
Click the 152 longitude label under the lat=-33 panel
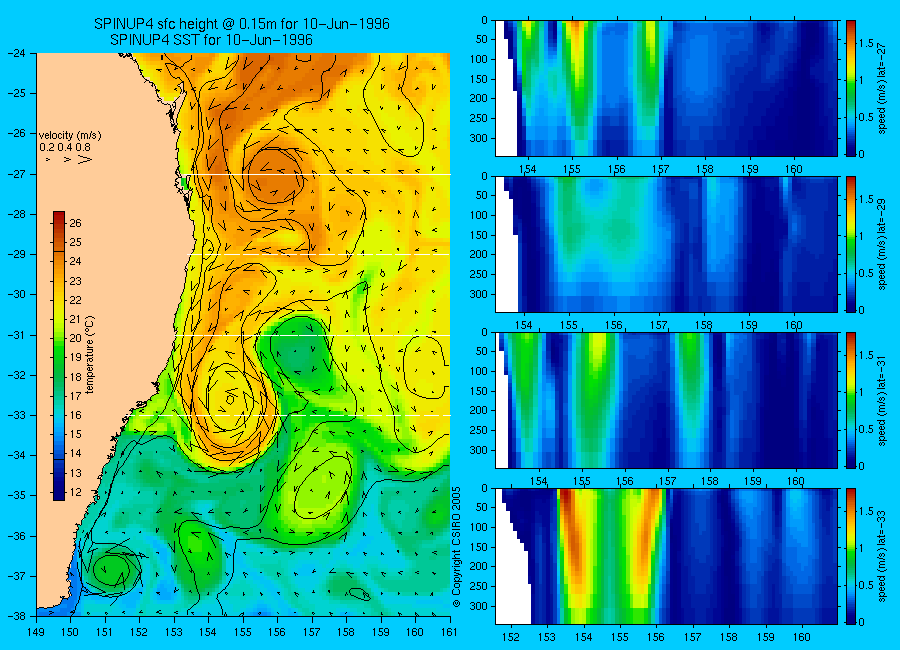(x=510, y=637)
